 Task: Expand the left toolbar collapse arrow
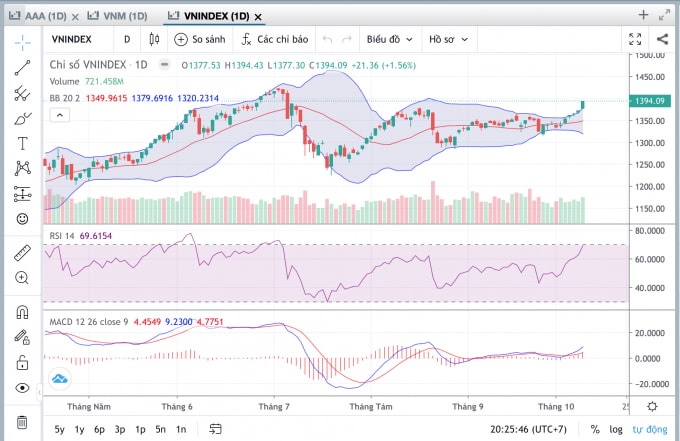[40, 392]
